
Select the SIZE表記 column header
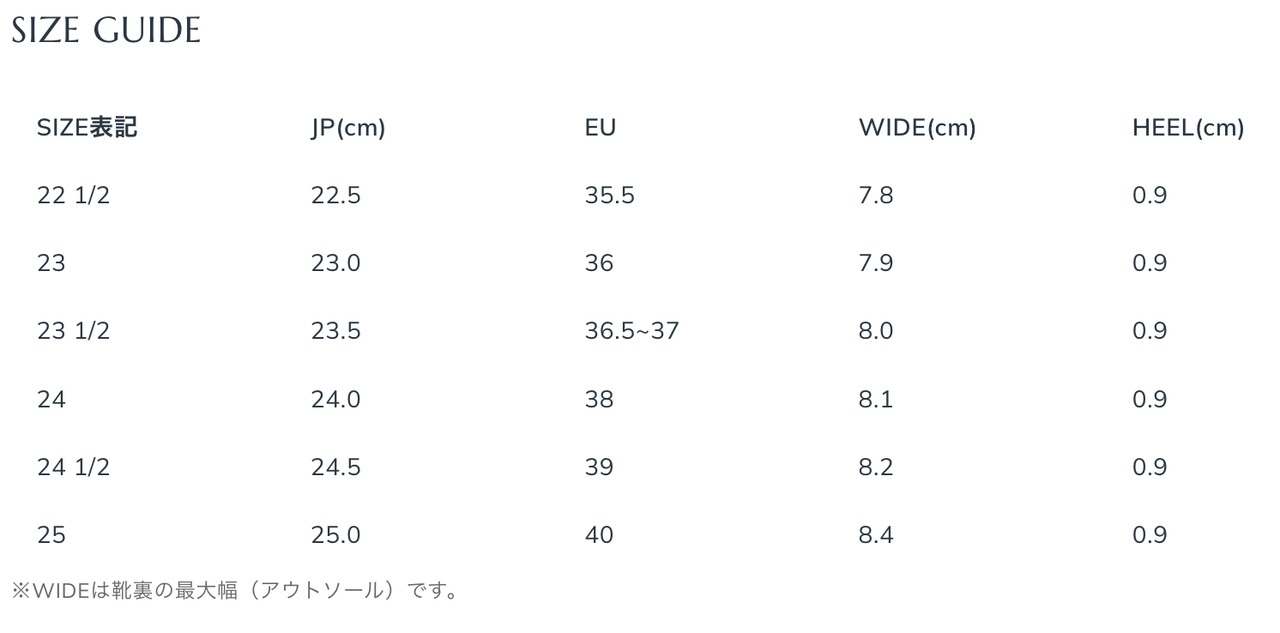pyautogui.click(x=87, y=128)
